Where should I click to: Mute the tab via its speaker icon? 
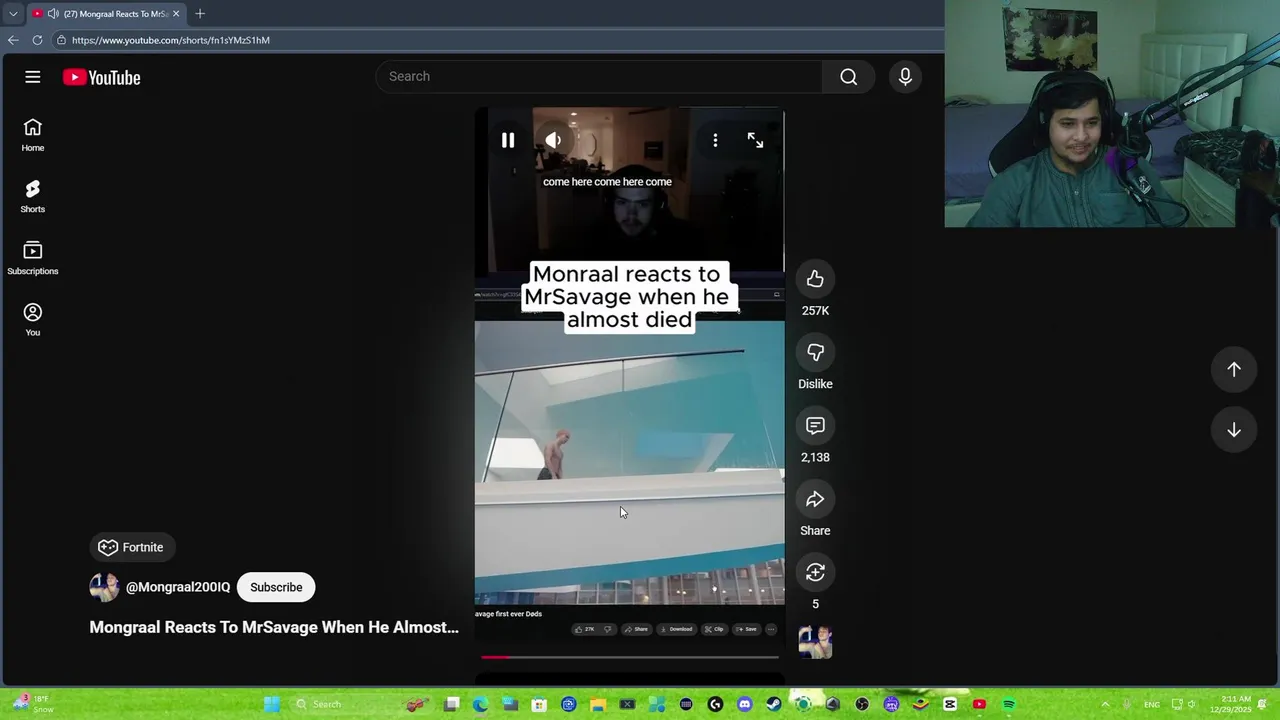click(53, 14)
